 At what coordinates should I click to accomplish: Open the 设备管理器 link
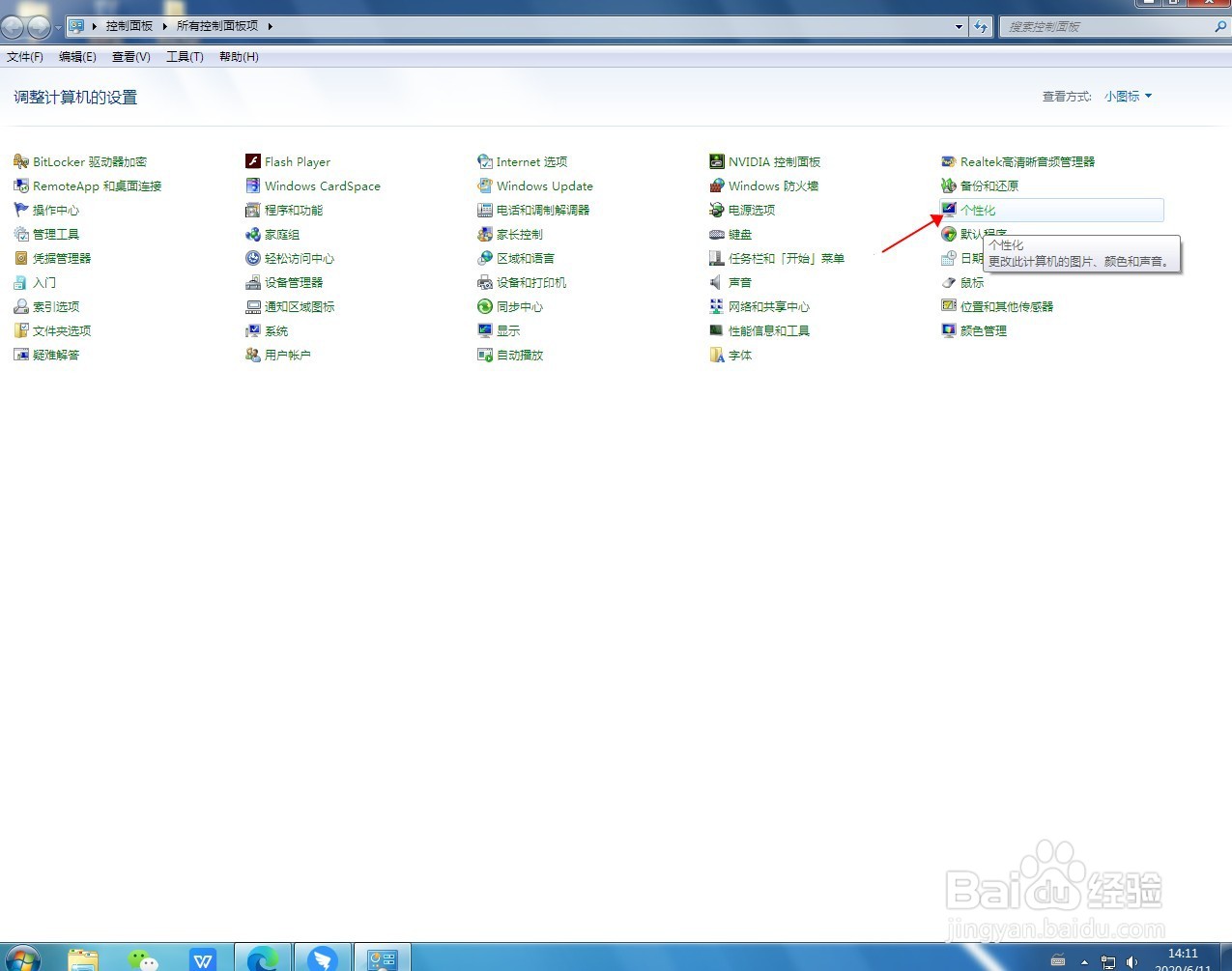[294, 282]
